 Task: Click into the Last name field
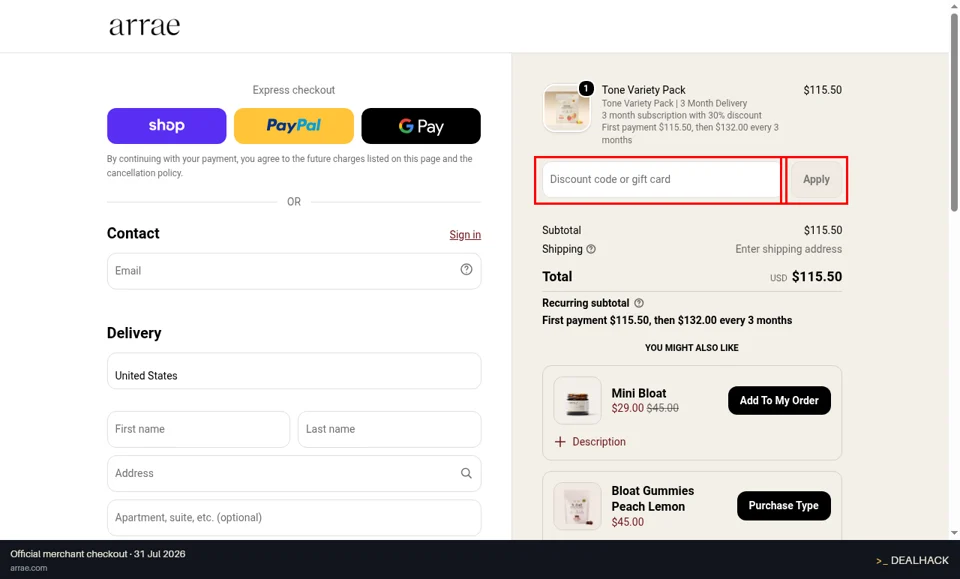(389, 429)
